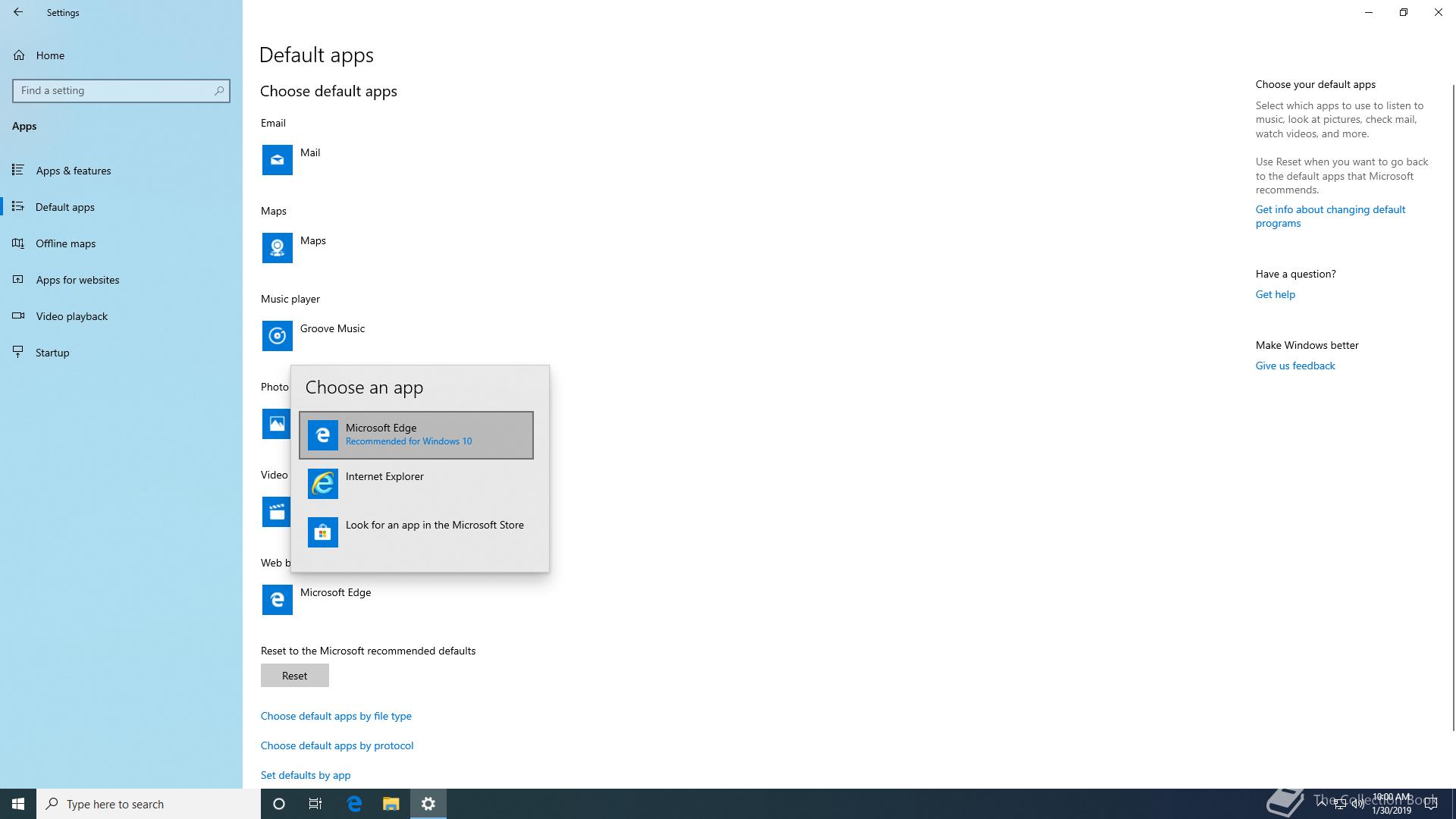Click the Photos app icon
Image resolution: width=1456 pixels, height=819 pixels.
(276, 424)
